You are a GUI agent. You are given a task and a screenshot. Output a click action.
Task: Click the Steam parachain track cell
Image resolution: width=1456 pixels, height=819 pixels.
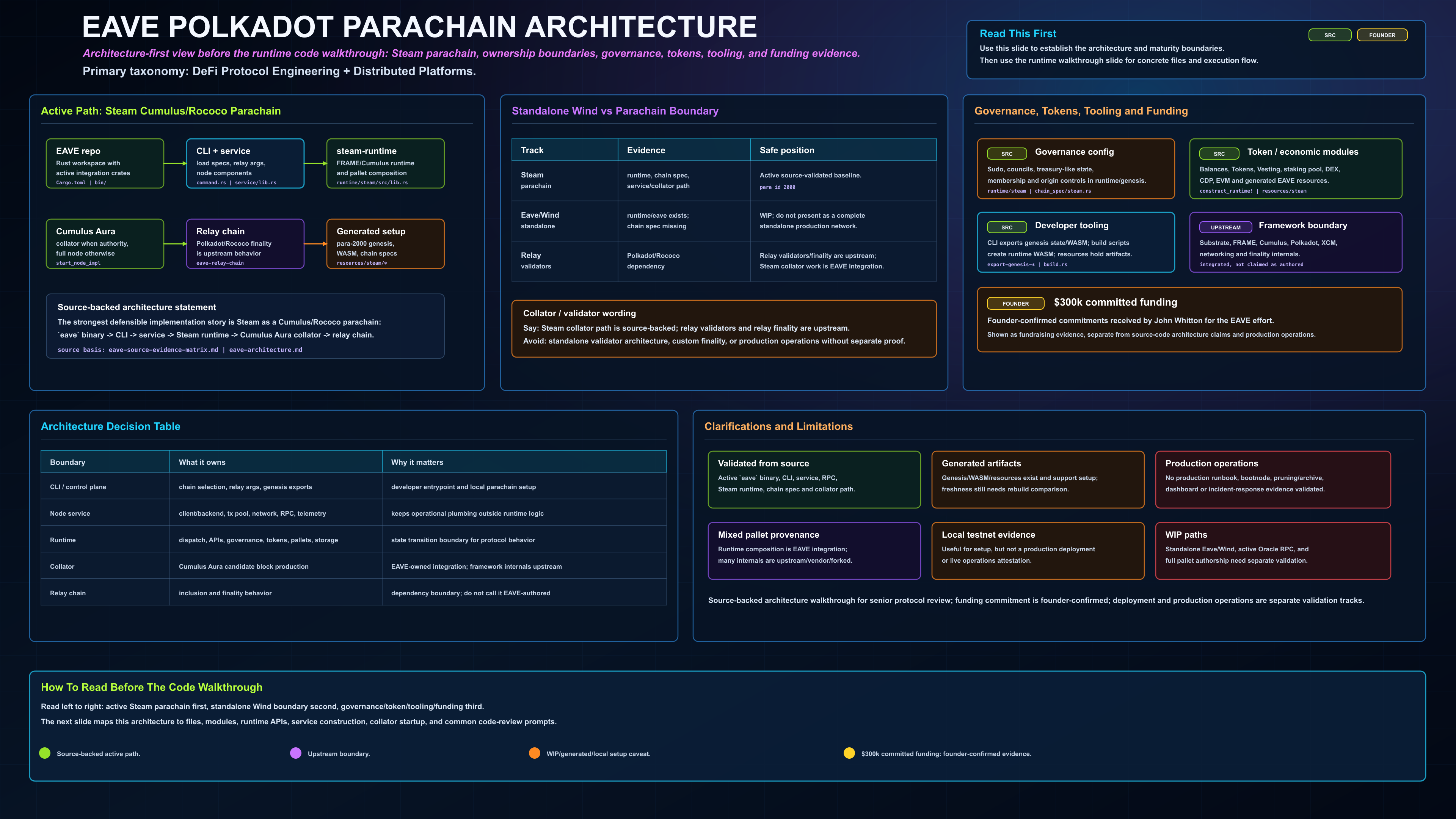pos(565,181)
